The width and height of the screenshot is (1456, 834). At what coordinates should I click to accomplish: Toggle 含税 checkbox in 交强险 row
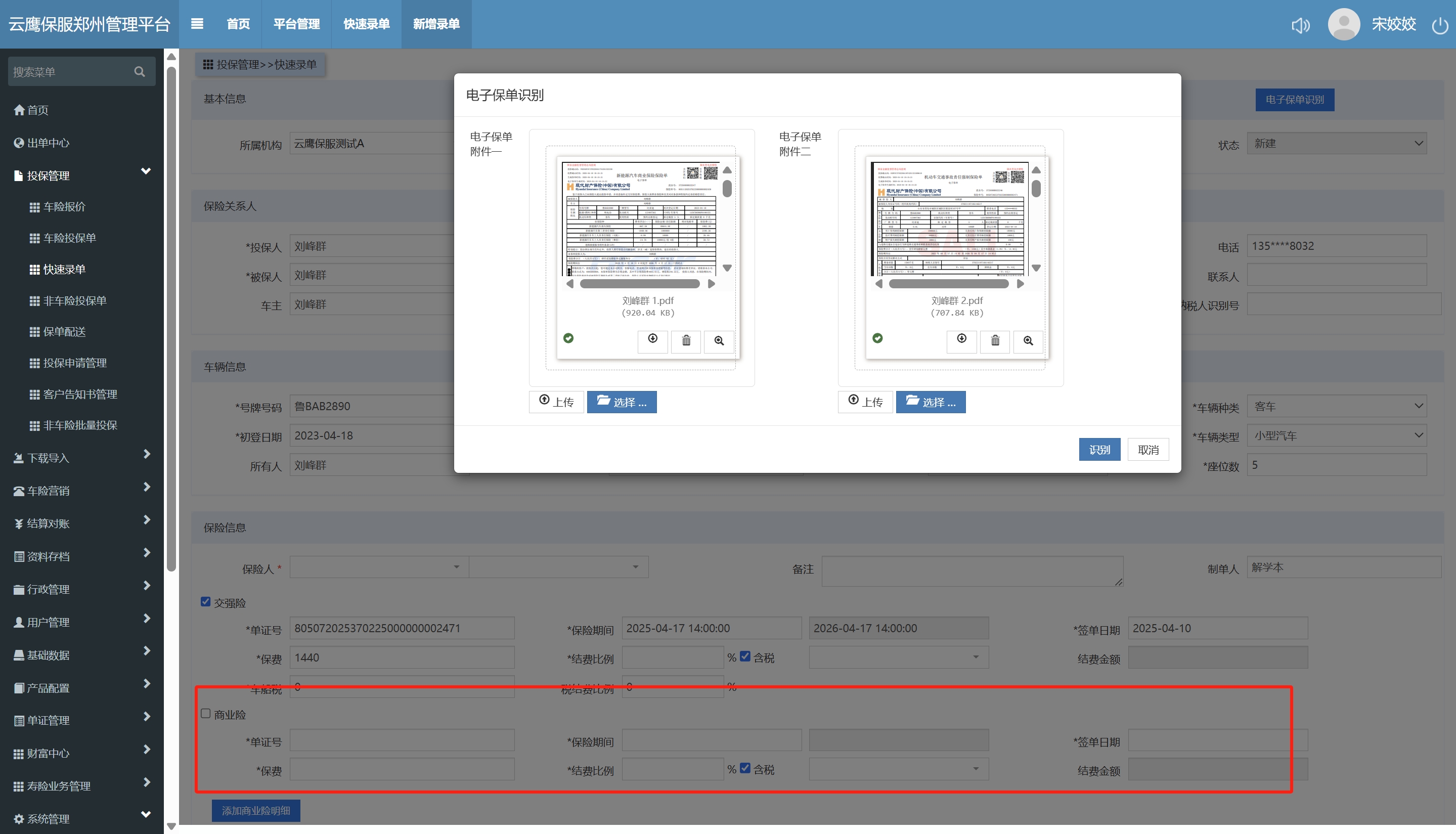tap(745, 656)
